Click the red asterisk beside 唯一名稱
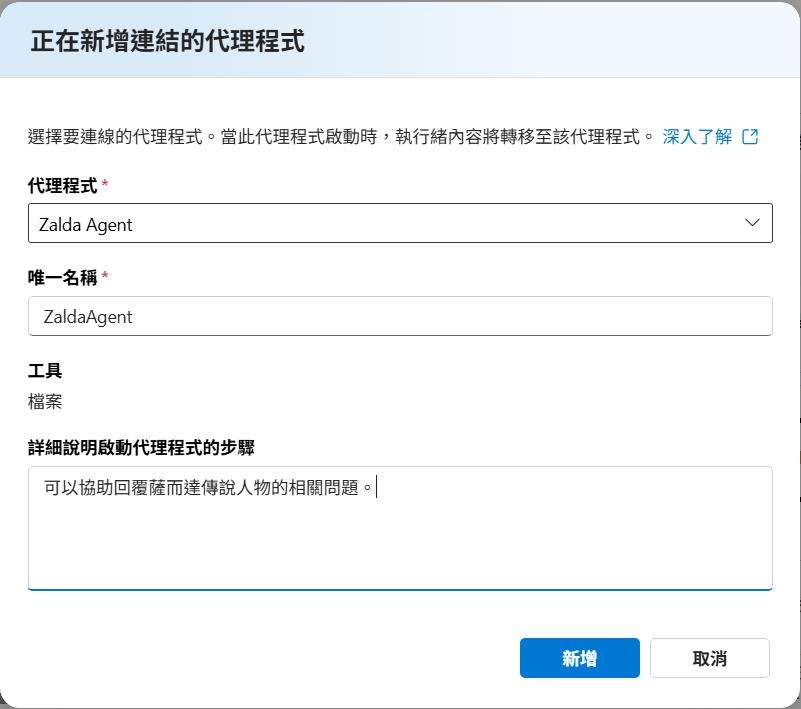Image resolution: width=801 pixels, height=709 pixels. (x=105, y=275)
